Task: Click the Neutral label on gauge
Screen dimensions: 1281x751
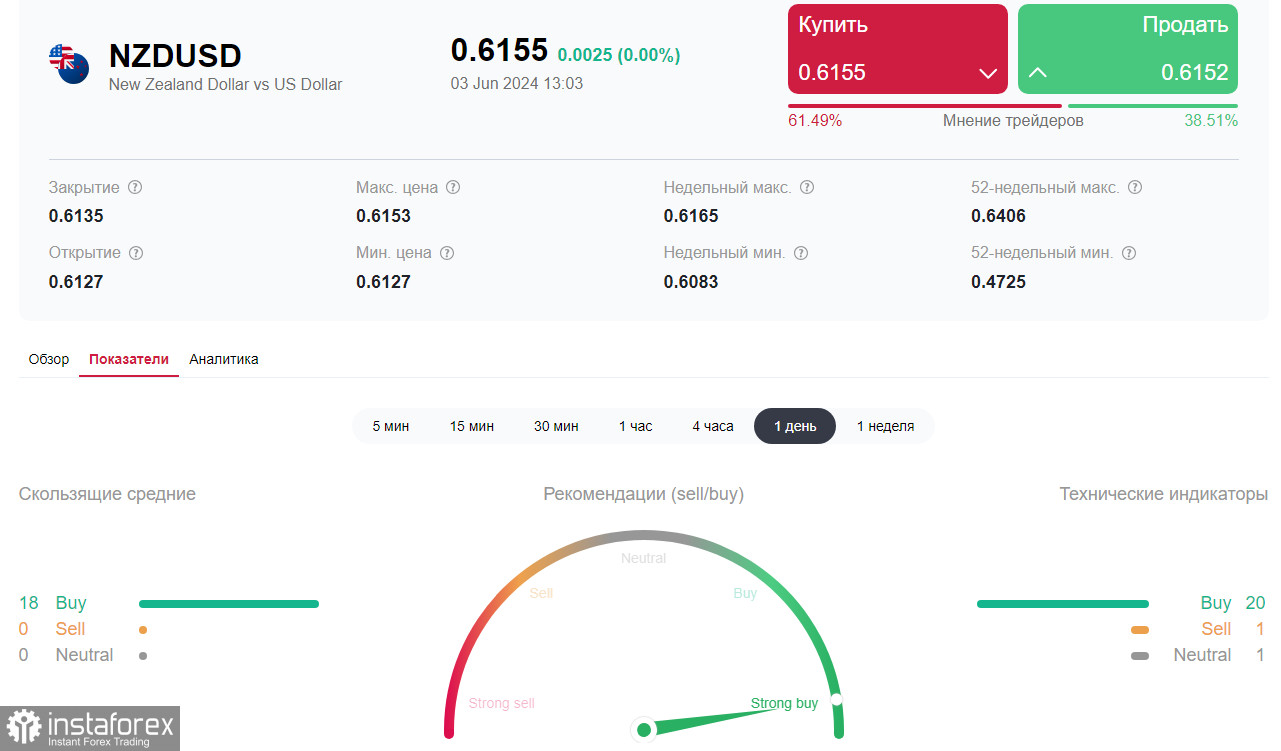Action: tap(643, 558)
